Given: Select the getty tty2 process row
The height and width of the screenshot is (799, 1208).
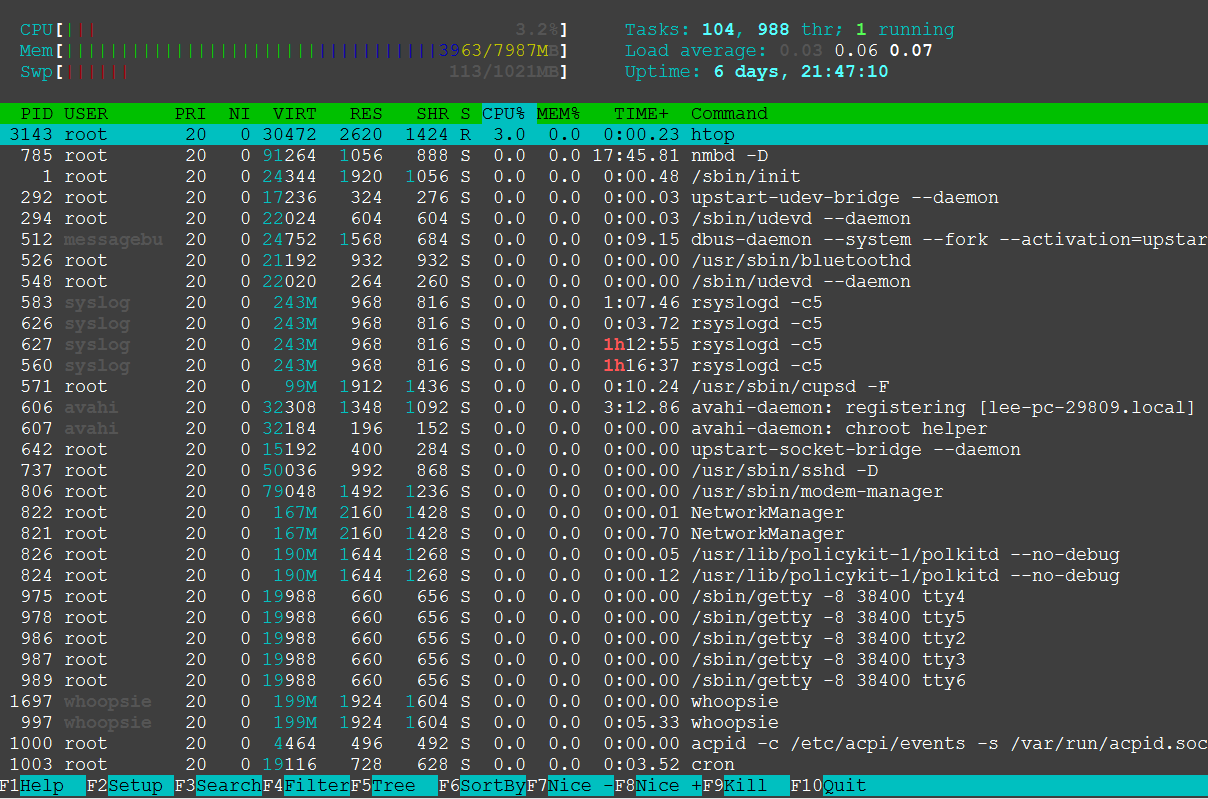Looking at the screenshot, I should point(604,639).
